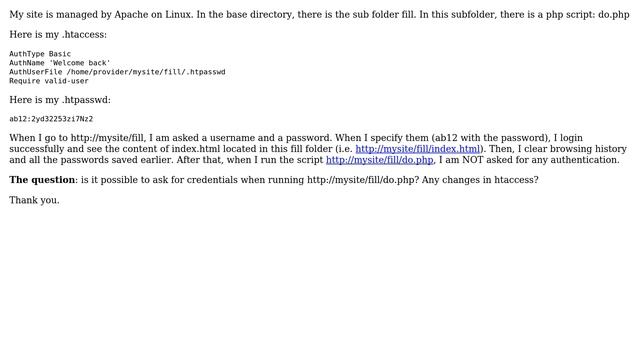The width and height of the screenshot is (640, 360).
Task: Click plain-text 'http://mysite/fill,' in paragraph
Action: [x=108, y=138]
